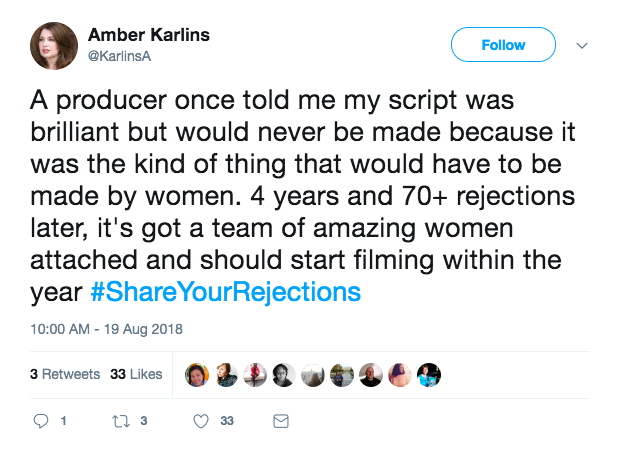Click the retweet count 3 beside retweet icon
Screen dimensions: 617x449
click(x=144, y=421)
